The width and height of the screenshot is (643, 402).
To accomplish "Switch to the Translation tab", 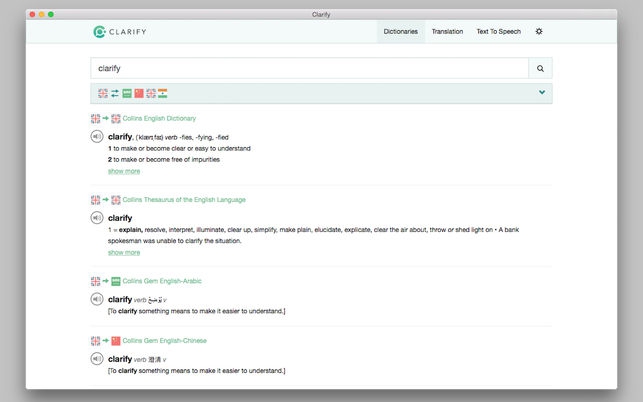I will point(447,32).
